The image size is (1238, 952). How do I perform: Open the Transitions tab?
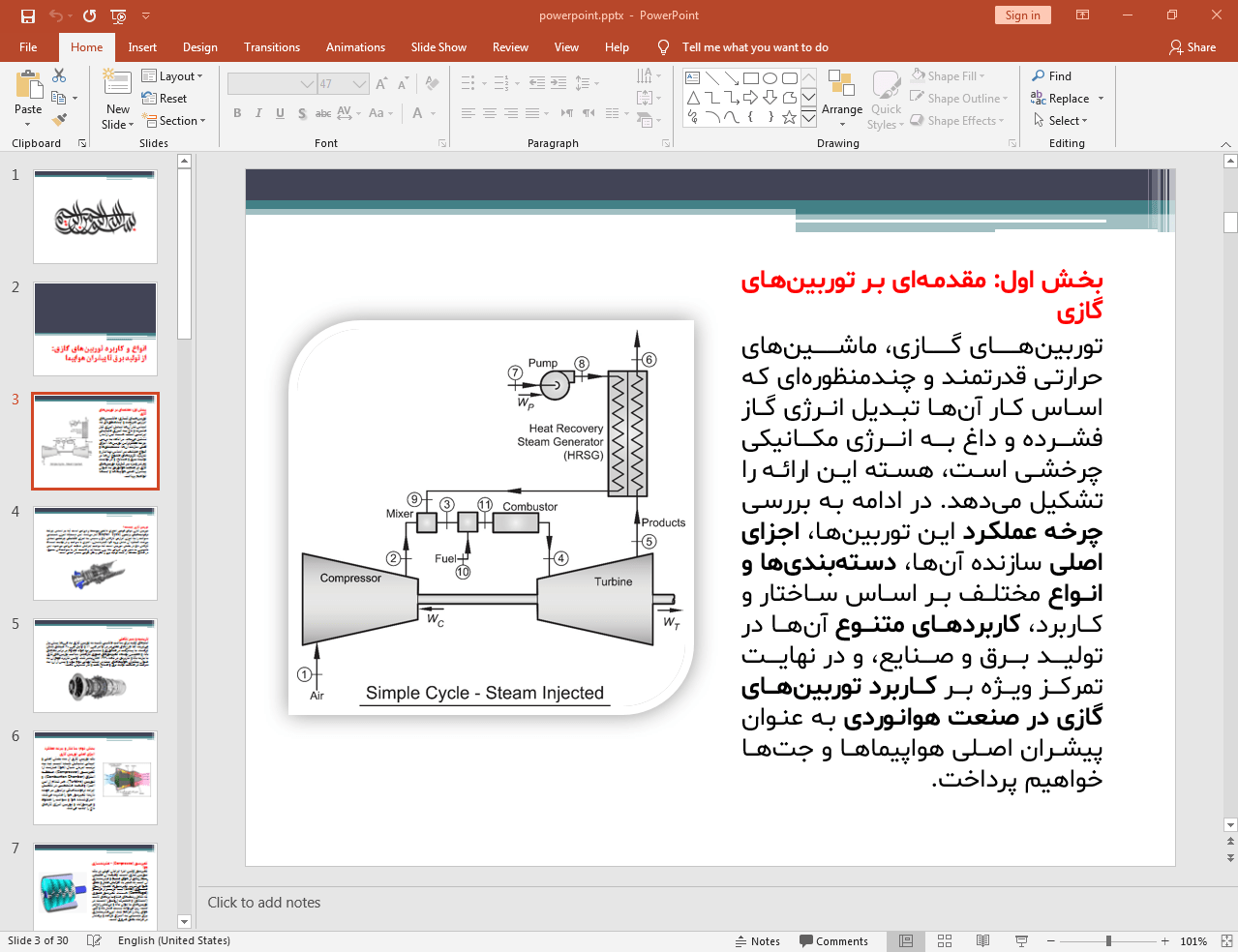click(x=271, y=47)
